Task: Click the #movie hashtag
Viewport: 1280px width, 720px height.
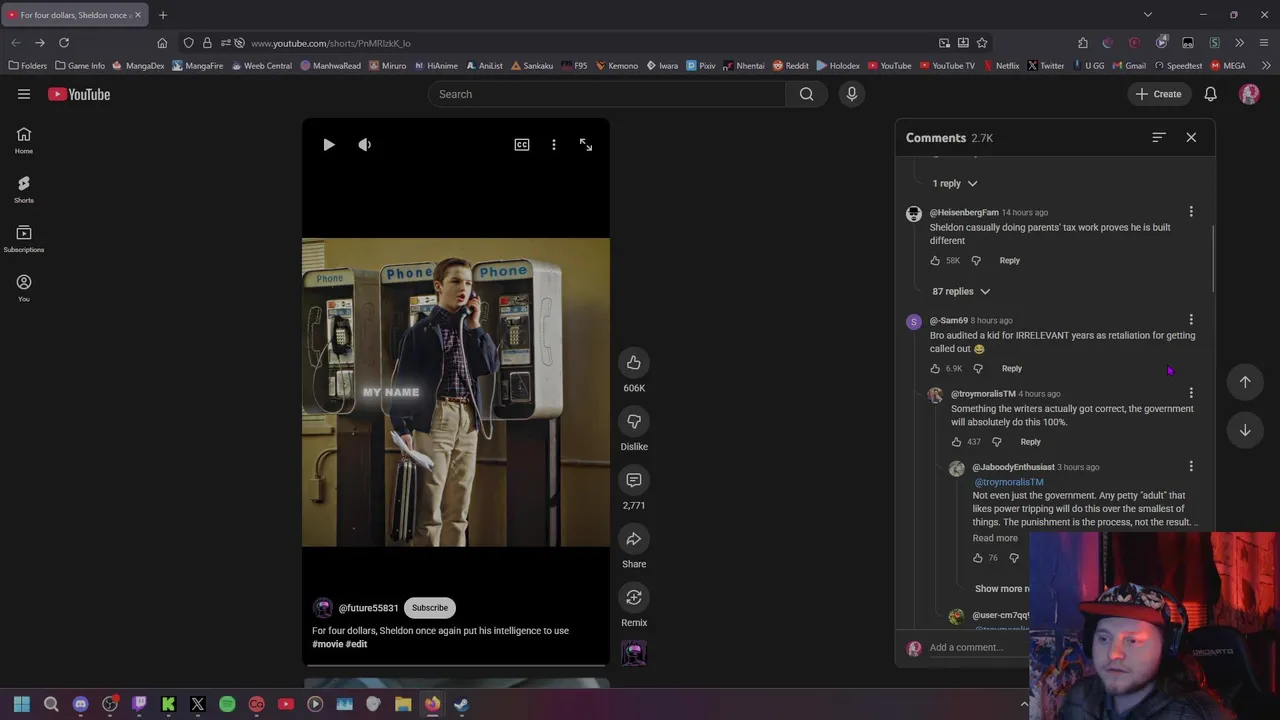Action: [x=327, y=644]
